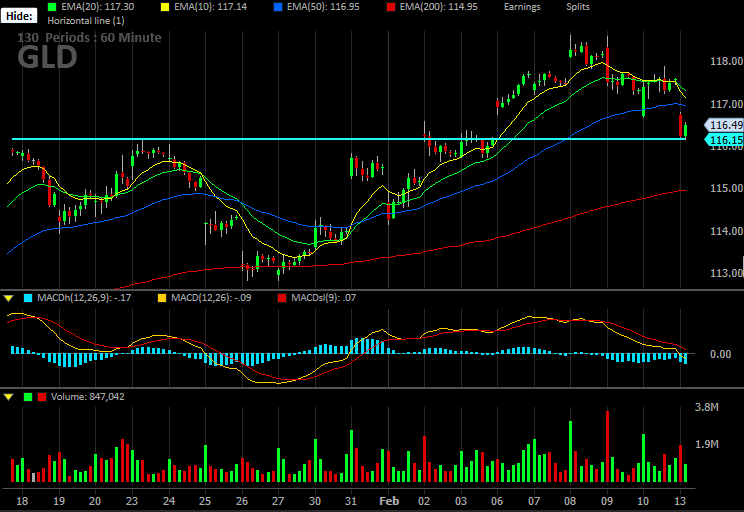Click the 06 date axis label
Viewport: 744px width, 512px height.
(497, 501)
